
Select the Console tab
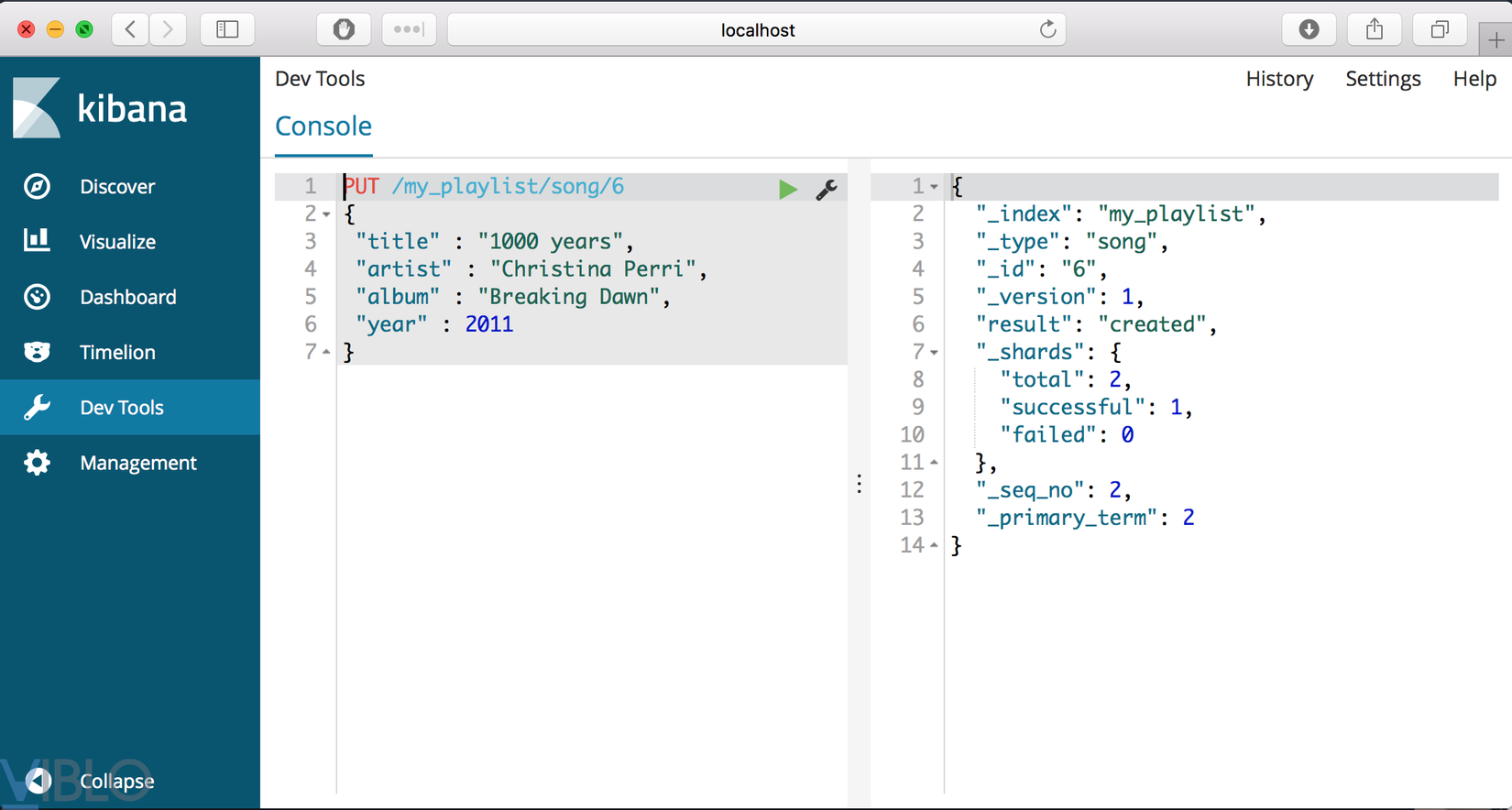pyautogui.click(x=323, y=126)
